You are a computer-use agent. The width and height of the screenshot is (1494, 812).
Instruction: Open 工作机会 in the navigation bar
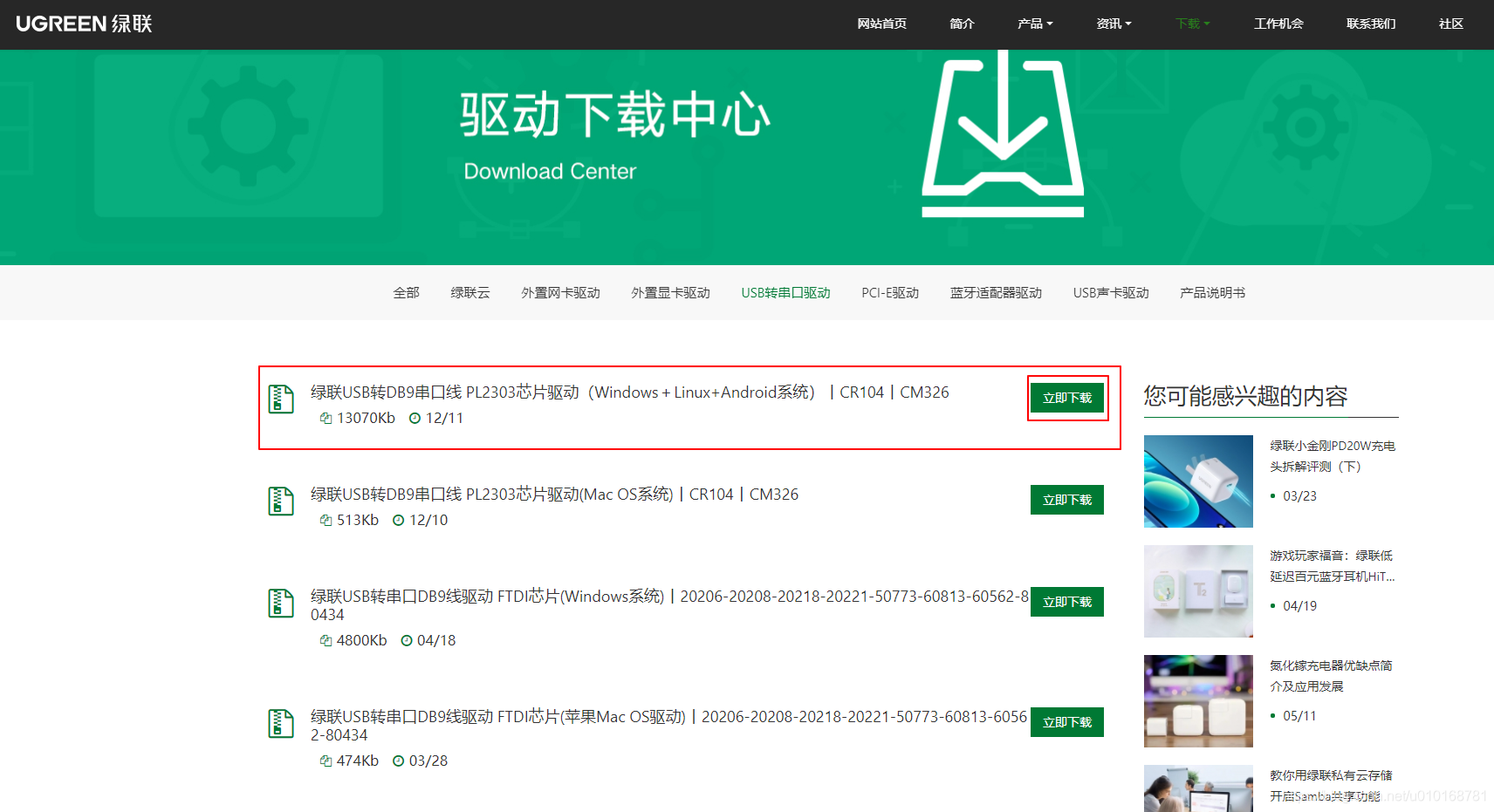pyautogui.click(x=1278, y=24)
